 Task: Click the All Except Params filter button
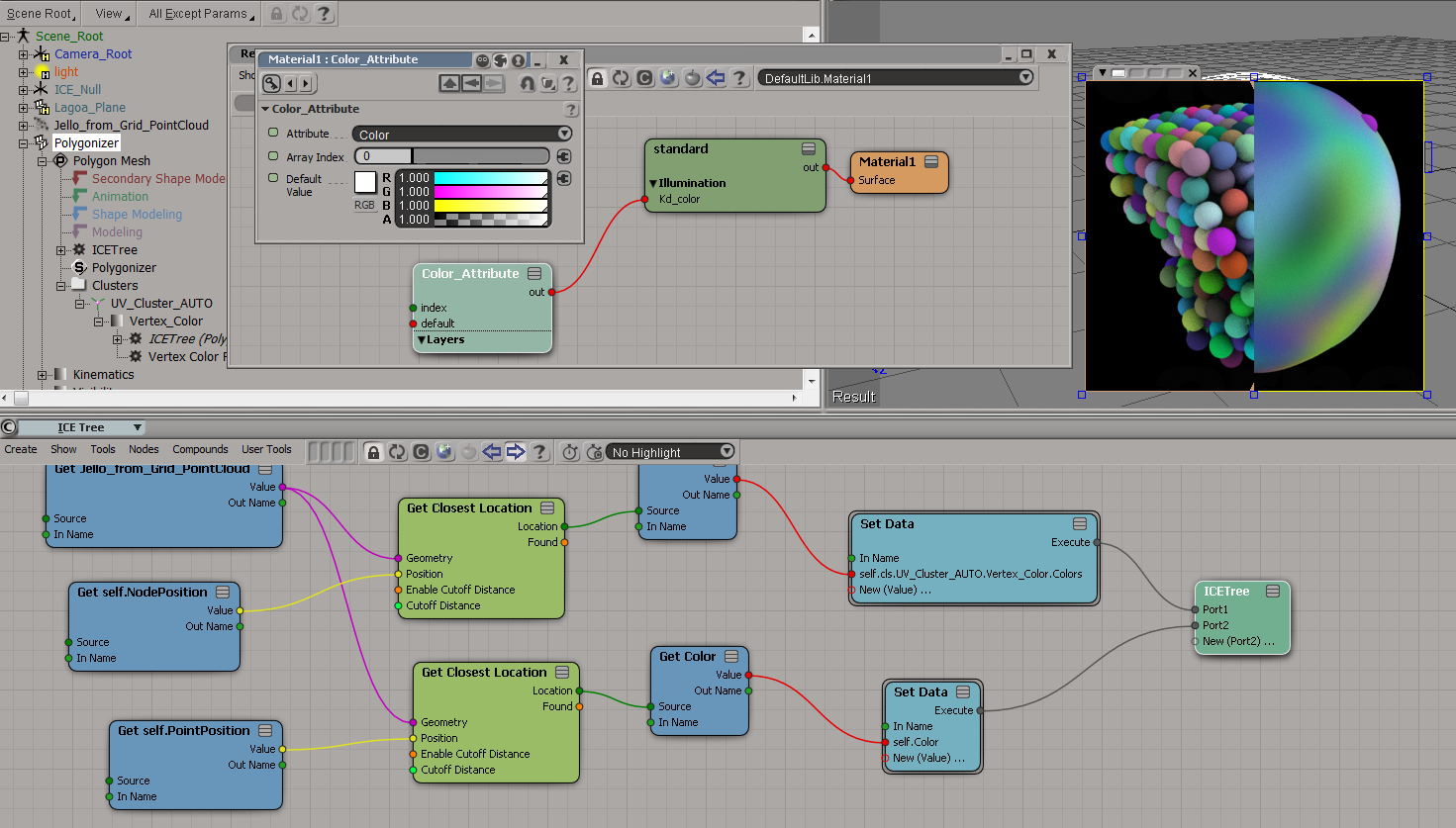[x=199, y=14]
